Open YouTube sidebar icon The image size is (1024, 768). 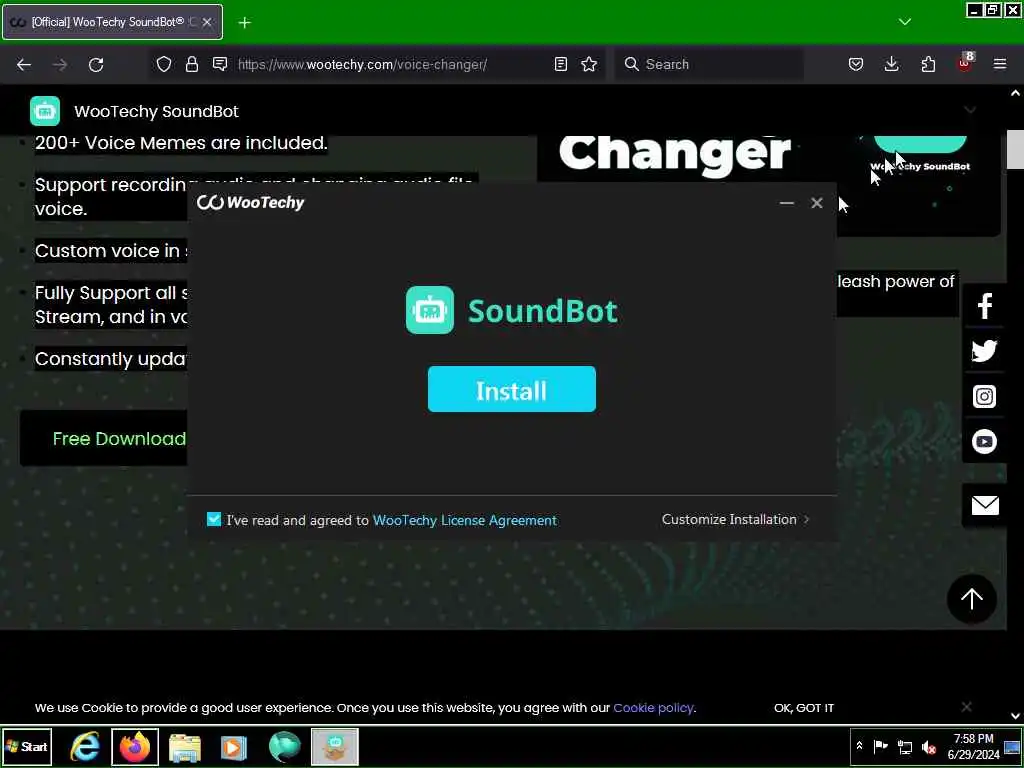point(984,441)
